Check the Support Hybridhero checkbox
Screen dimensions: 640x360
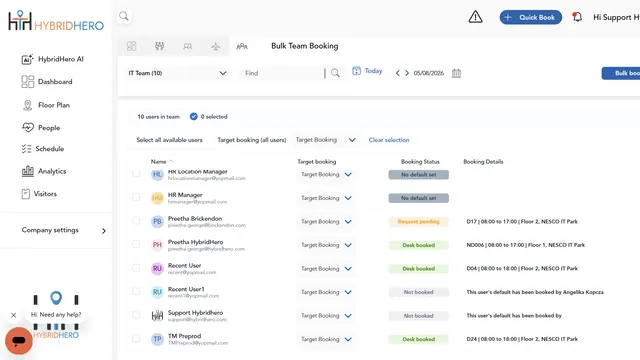[136, 315]
